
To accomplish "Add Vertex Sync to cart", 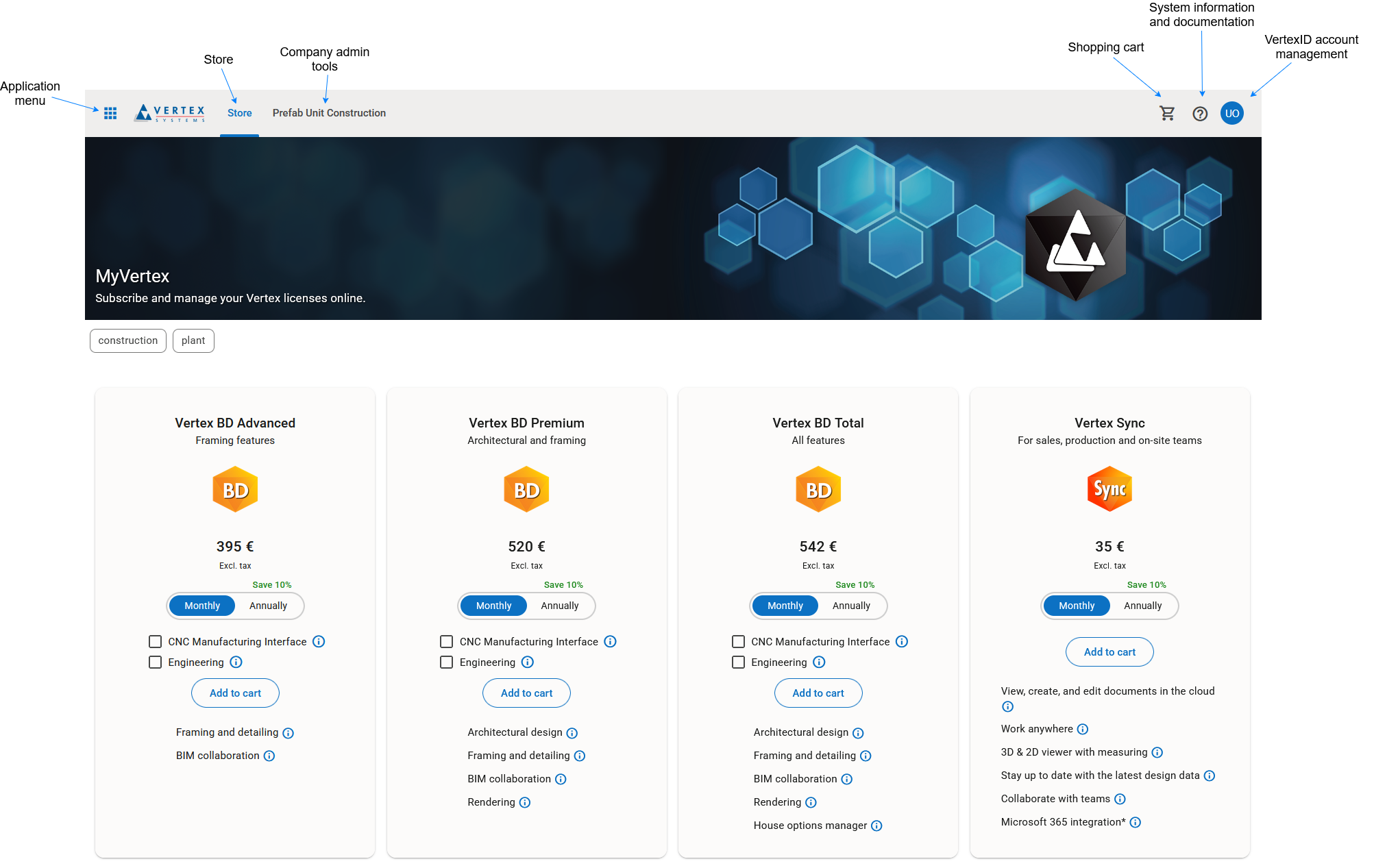I will pos(1109,652).
